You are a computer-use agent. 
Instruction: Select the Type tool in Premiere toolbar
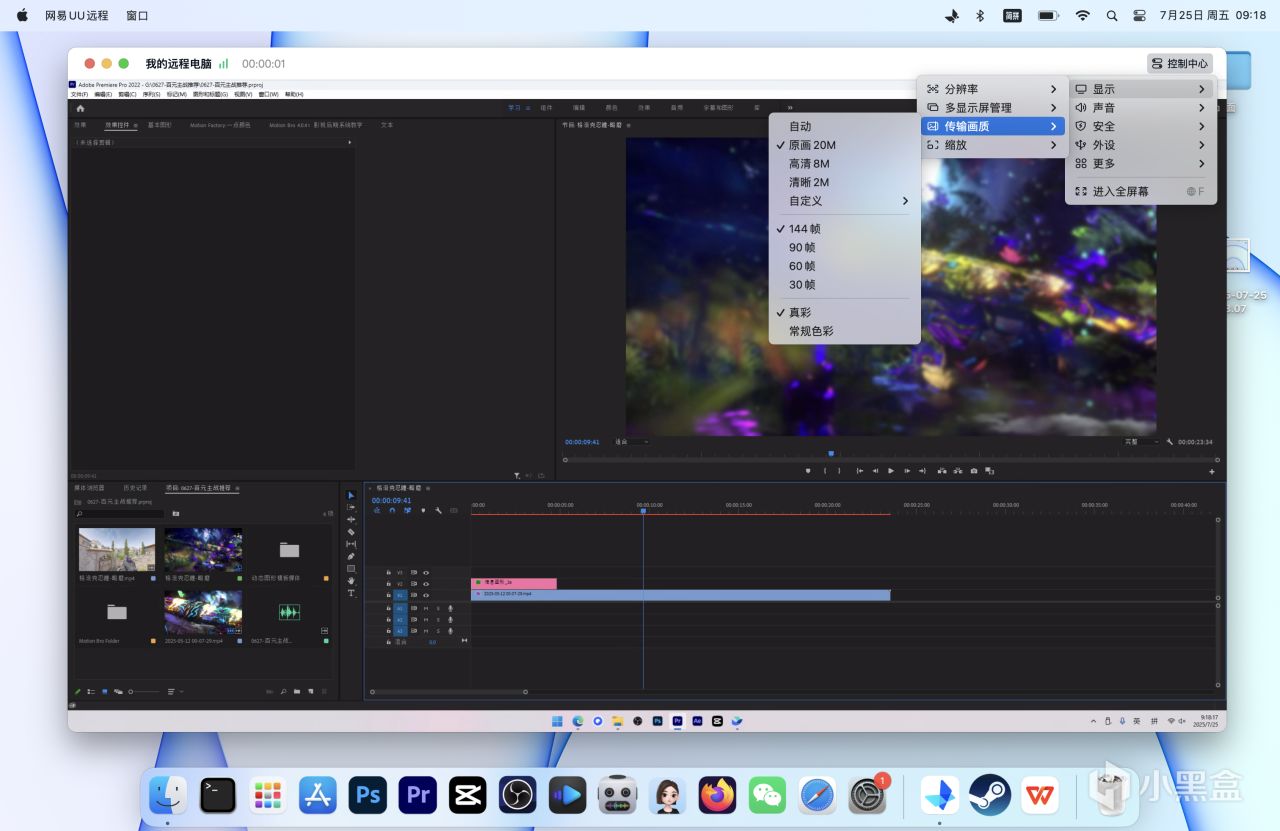351,593
